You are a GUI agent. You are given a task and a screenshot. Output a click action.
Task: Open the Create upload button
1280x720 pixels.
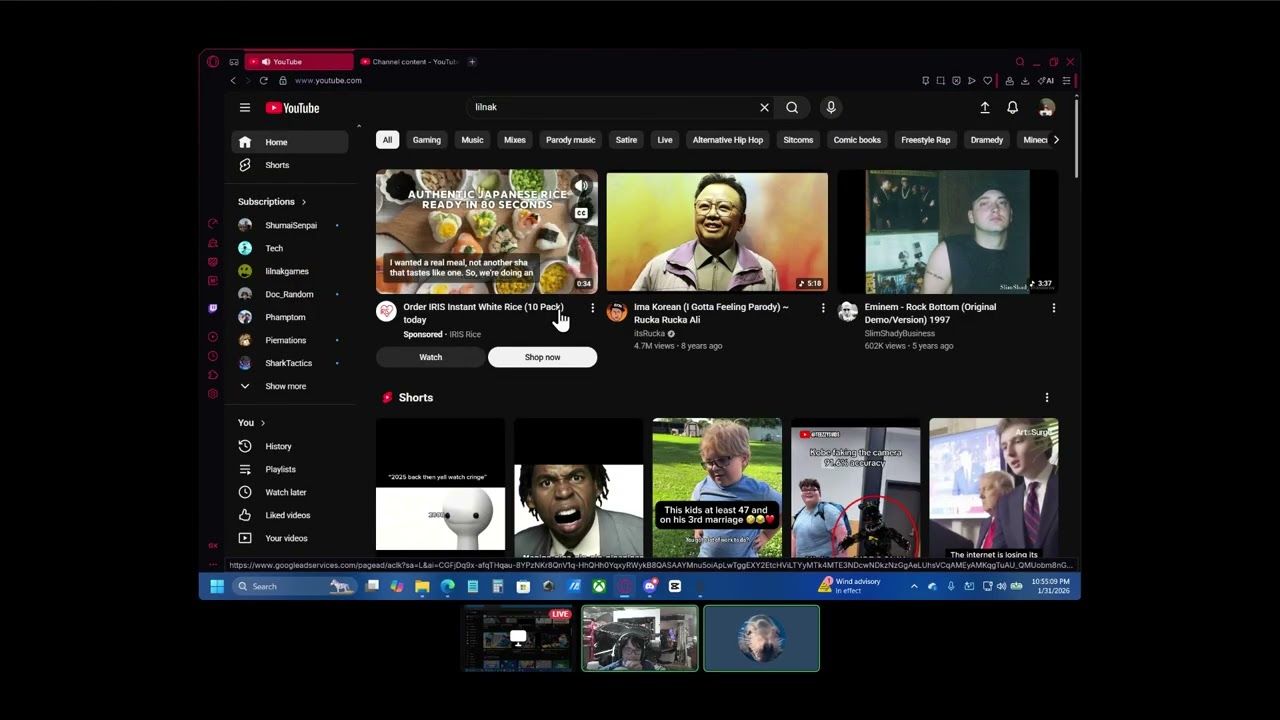pyautogui.click(x=985, y=107)
